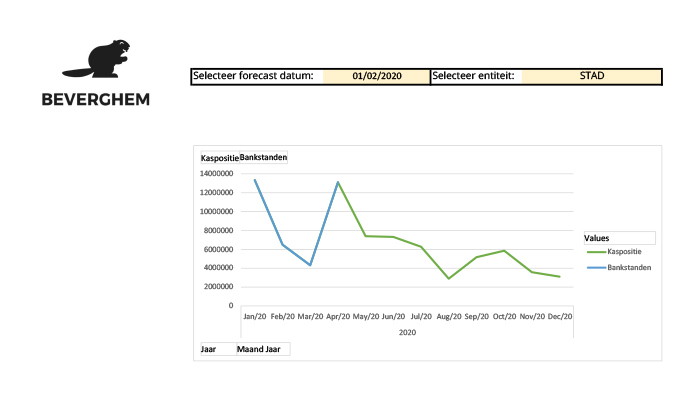Click the beaver logo icon
This screenshot has height=400, width=700.
pyautogui.click(x=96, y=59)
